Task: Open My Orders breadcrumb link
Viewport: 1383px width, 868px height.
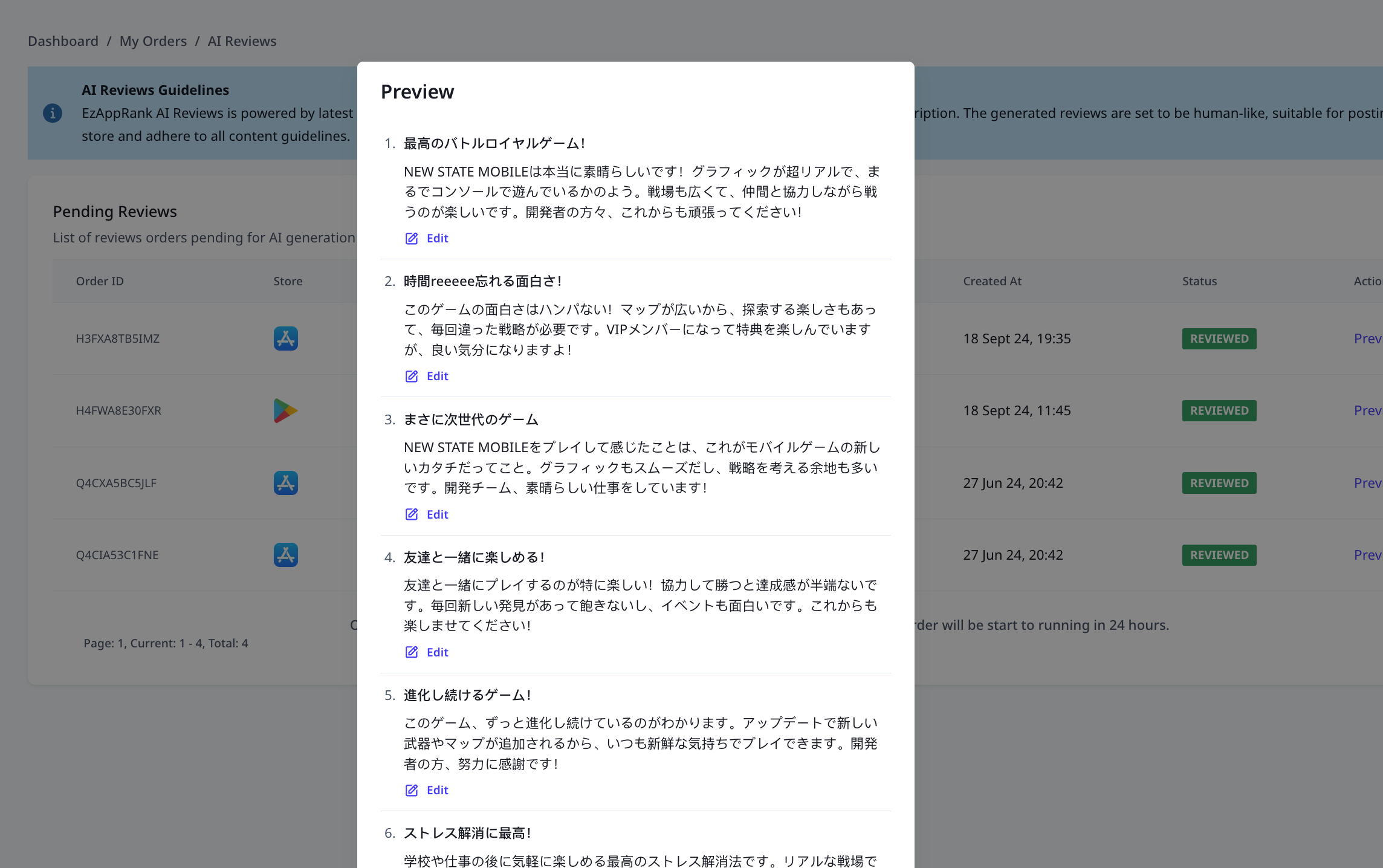Action: pyautogui.click(x=153, y=41)
